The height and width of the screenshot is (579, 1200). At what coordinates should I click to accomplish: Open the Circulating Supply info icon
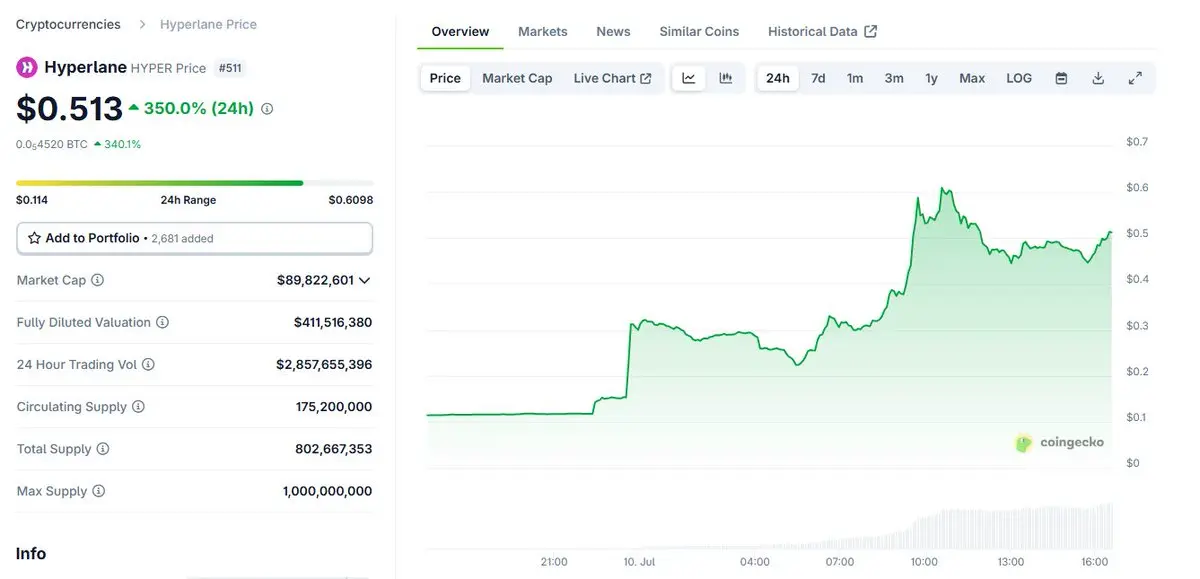pos(138,407)
